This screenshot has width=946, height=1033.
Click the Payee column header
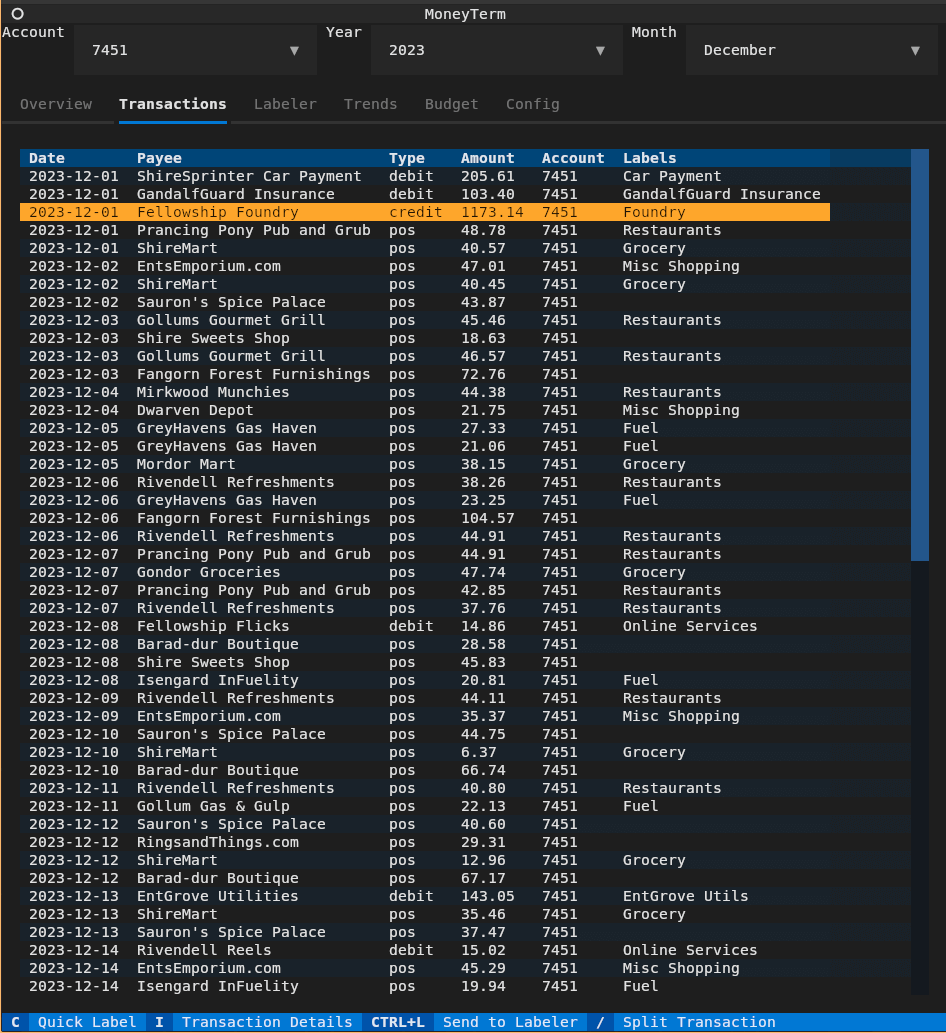tap(159, 158)
